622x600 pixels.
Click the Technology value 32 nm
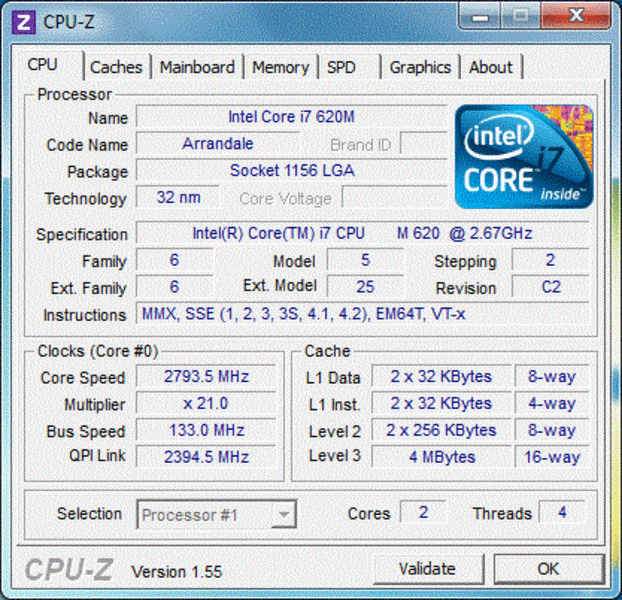coord(178,197)
